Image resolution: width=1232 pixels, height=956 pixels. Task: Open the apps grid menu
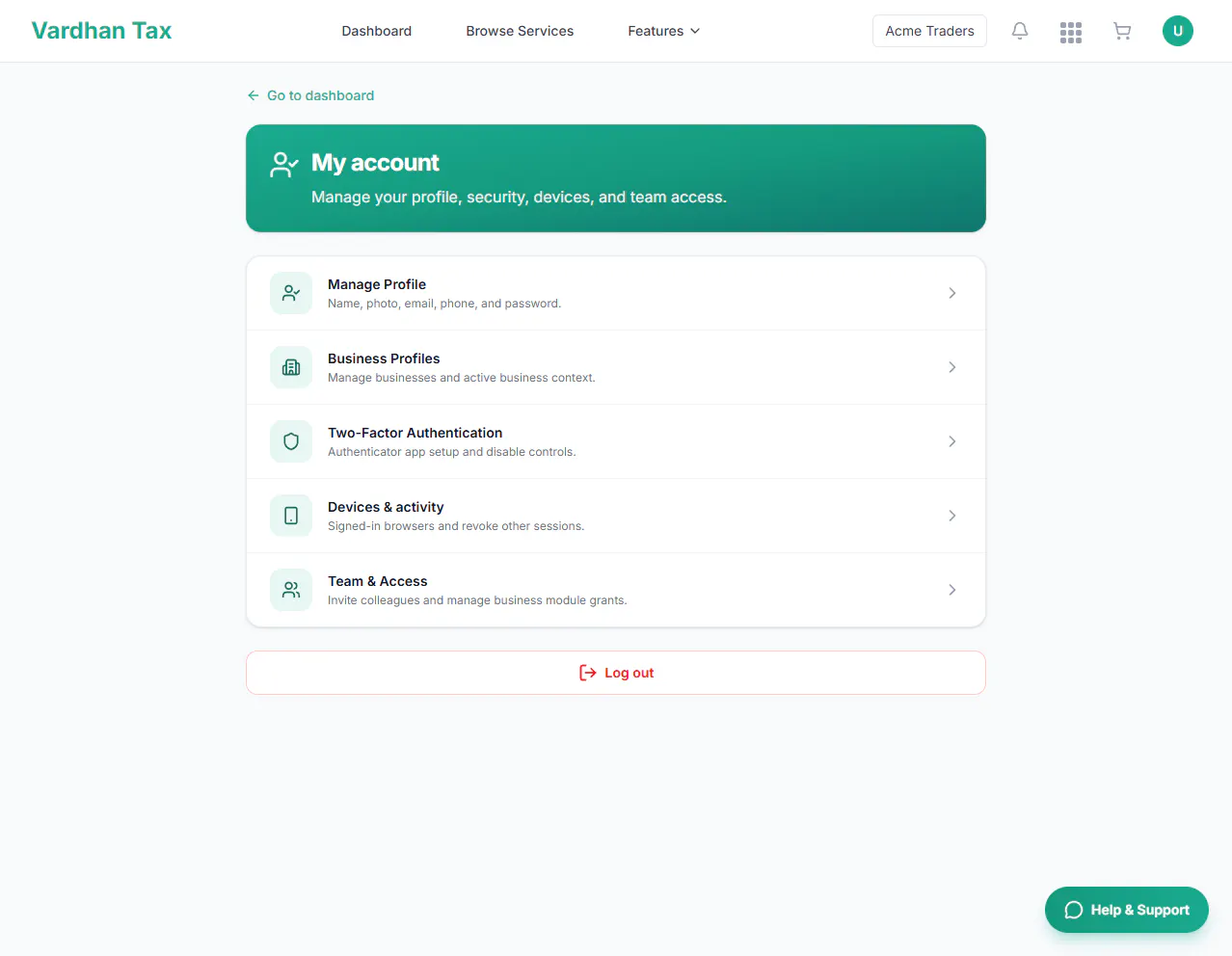point(1071,32)
